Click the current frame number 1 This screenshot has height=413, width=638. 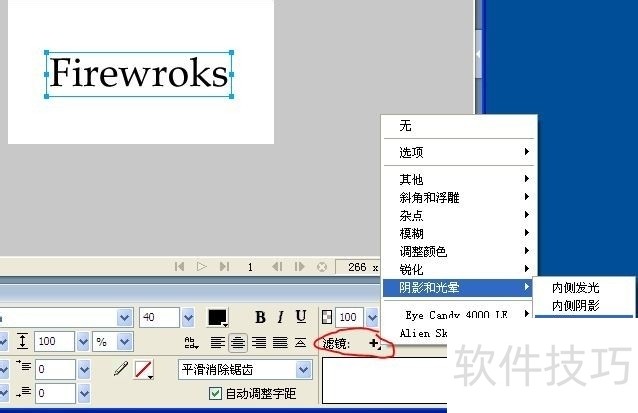[x=250, y=267]
